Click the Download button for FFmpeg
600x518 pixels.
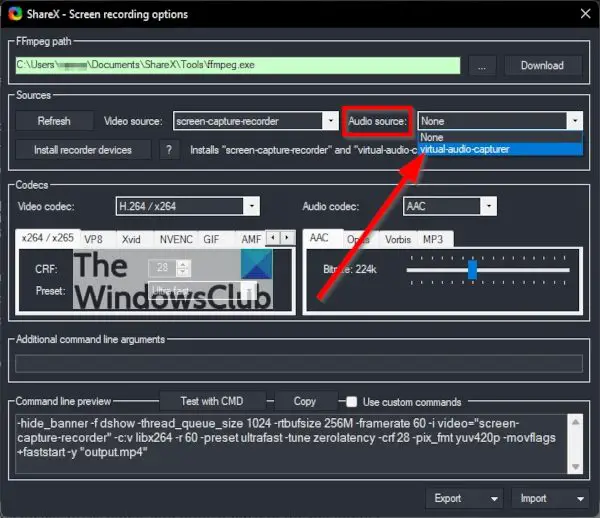541,66
